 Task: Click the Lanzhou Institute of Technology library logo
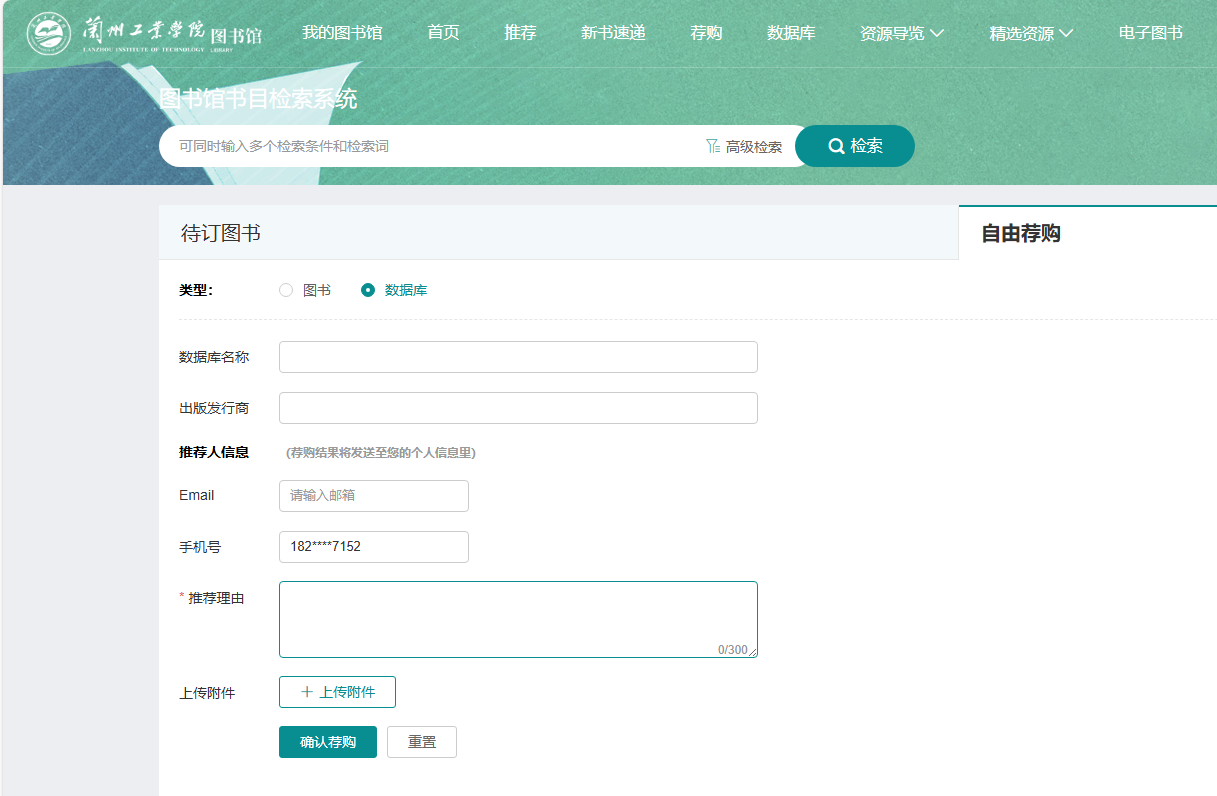coord(144,34)
